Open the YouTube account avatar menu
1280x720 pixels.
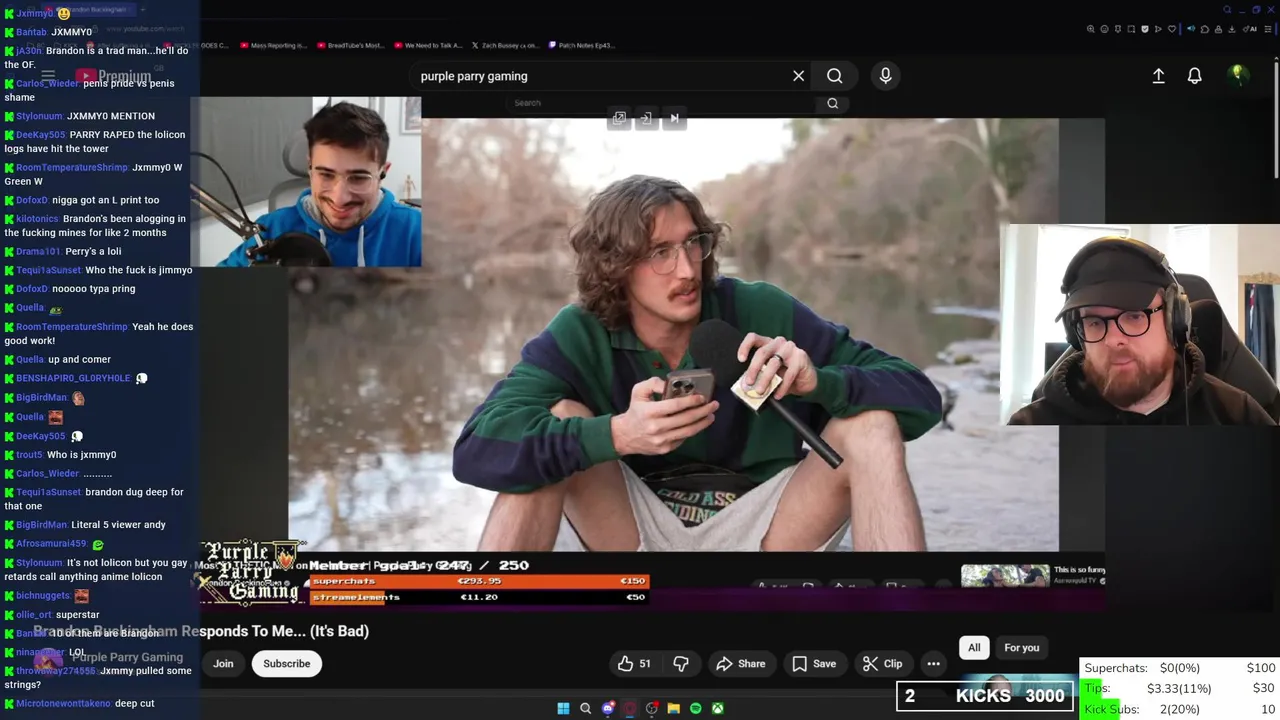tap(1238, 75)
